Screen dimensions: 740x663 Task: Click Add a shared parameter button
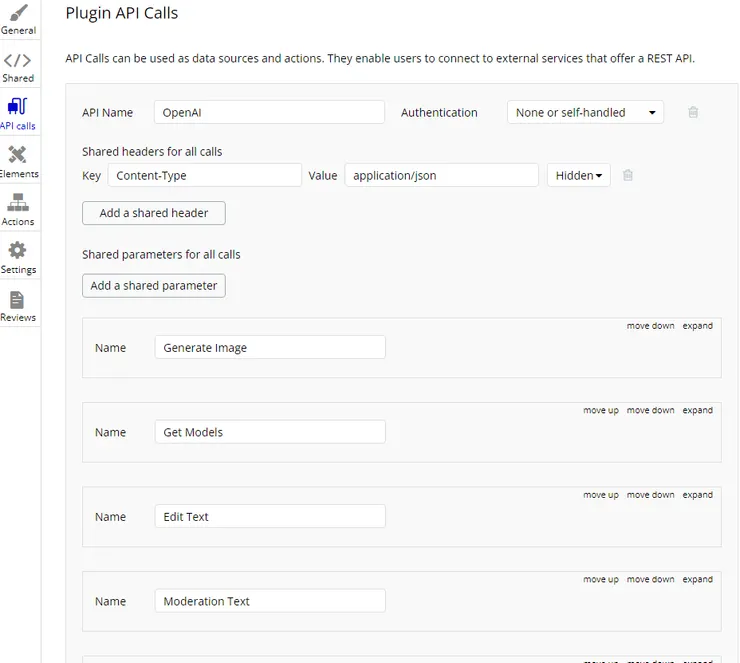[x=154, y=286]
